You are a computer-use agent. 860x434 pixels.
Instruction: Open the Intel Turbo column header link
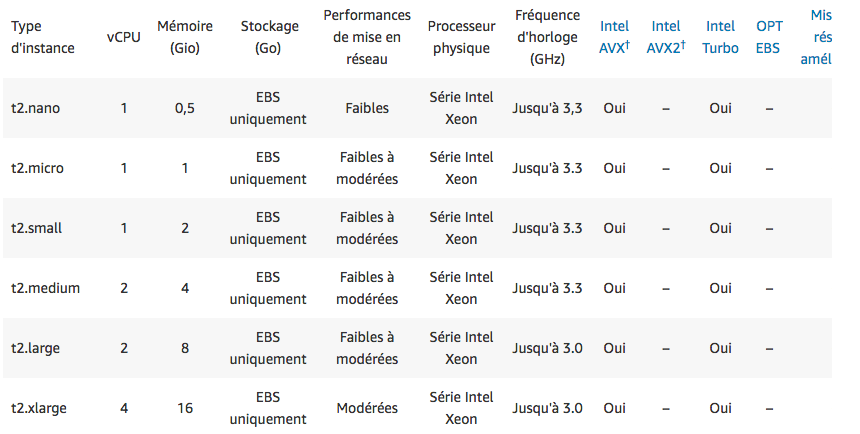point(720,37)
